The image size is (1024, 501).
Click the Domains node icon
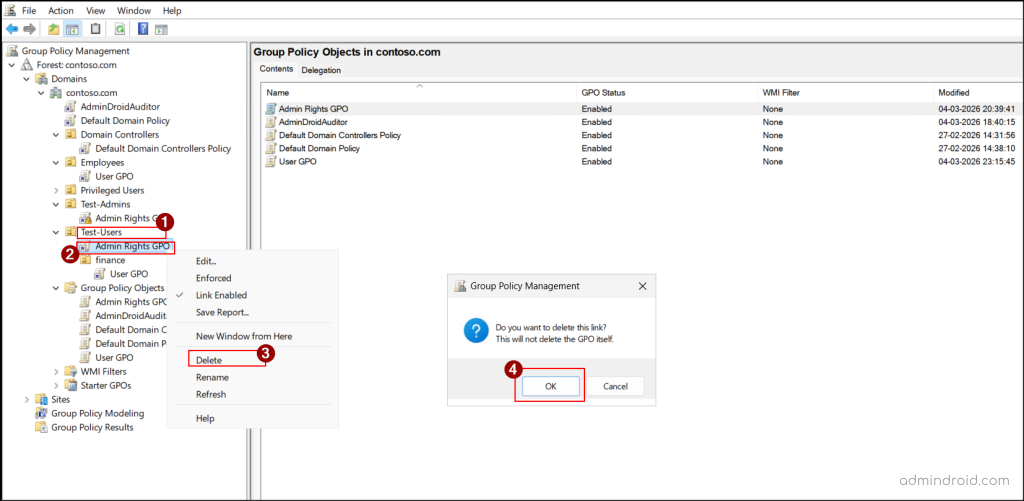tap(42, 78)
